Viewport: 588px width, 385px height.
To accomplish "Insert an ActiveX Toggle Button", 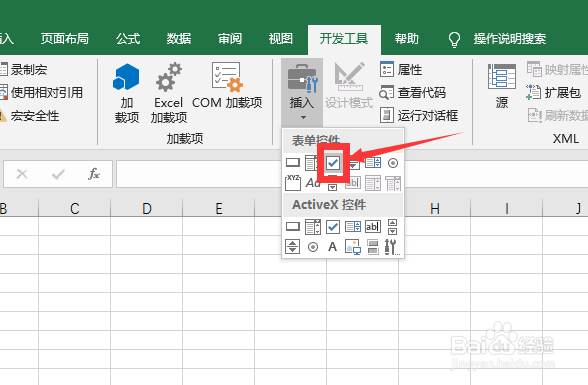I will pyautogui.click(x=373, y=247).
